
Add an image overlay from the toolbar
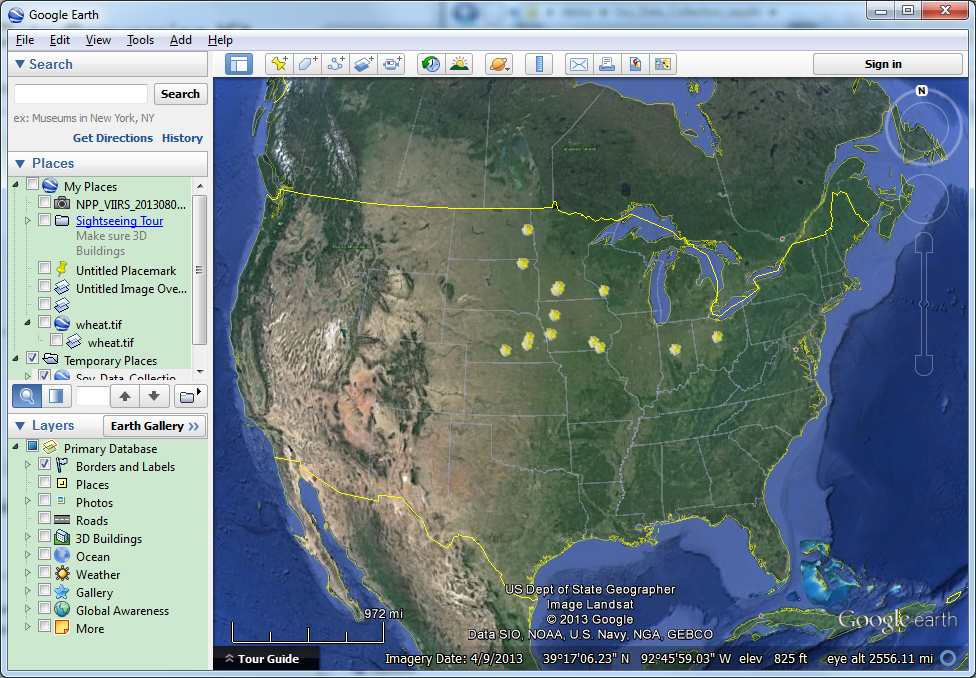pos(364,64)
